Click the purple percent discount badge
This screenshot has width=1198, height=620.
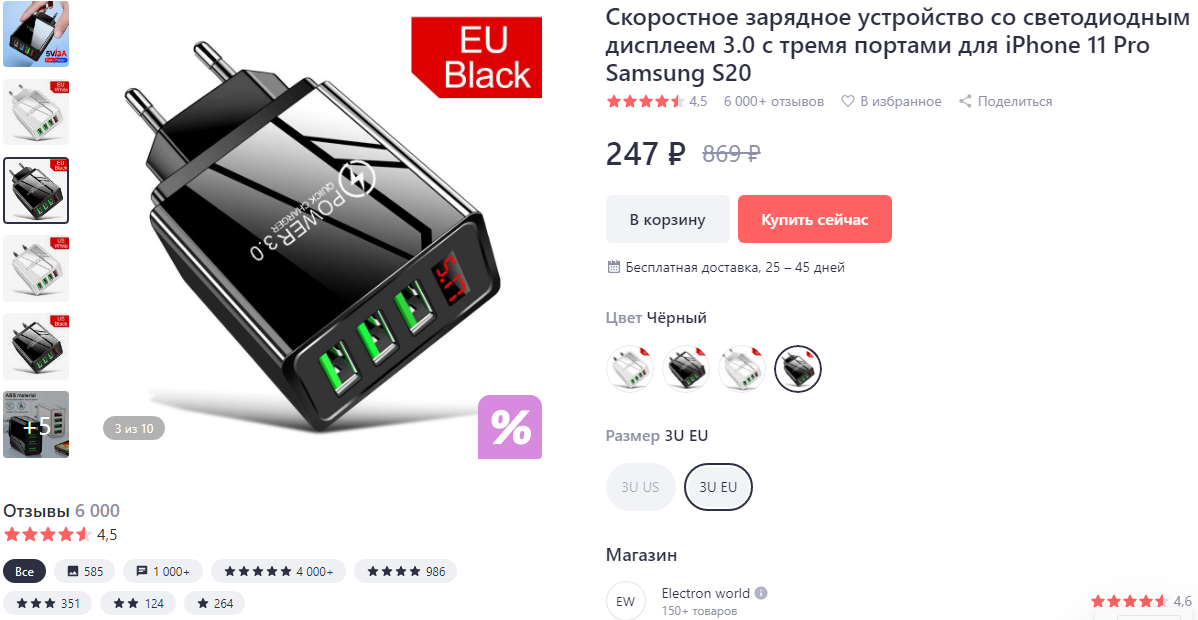(x=510, y=427)
